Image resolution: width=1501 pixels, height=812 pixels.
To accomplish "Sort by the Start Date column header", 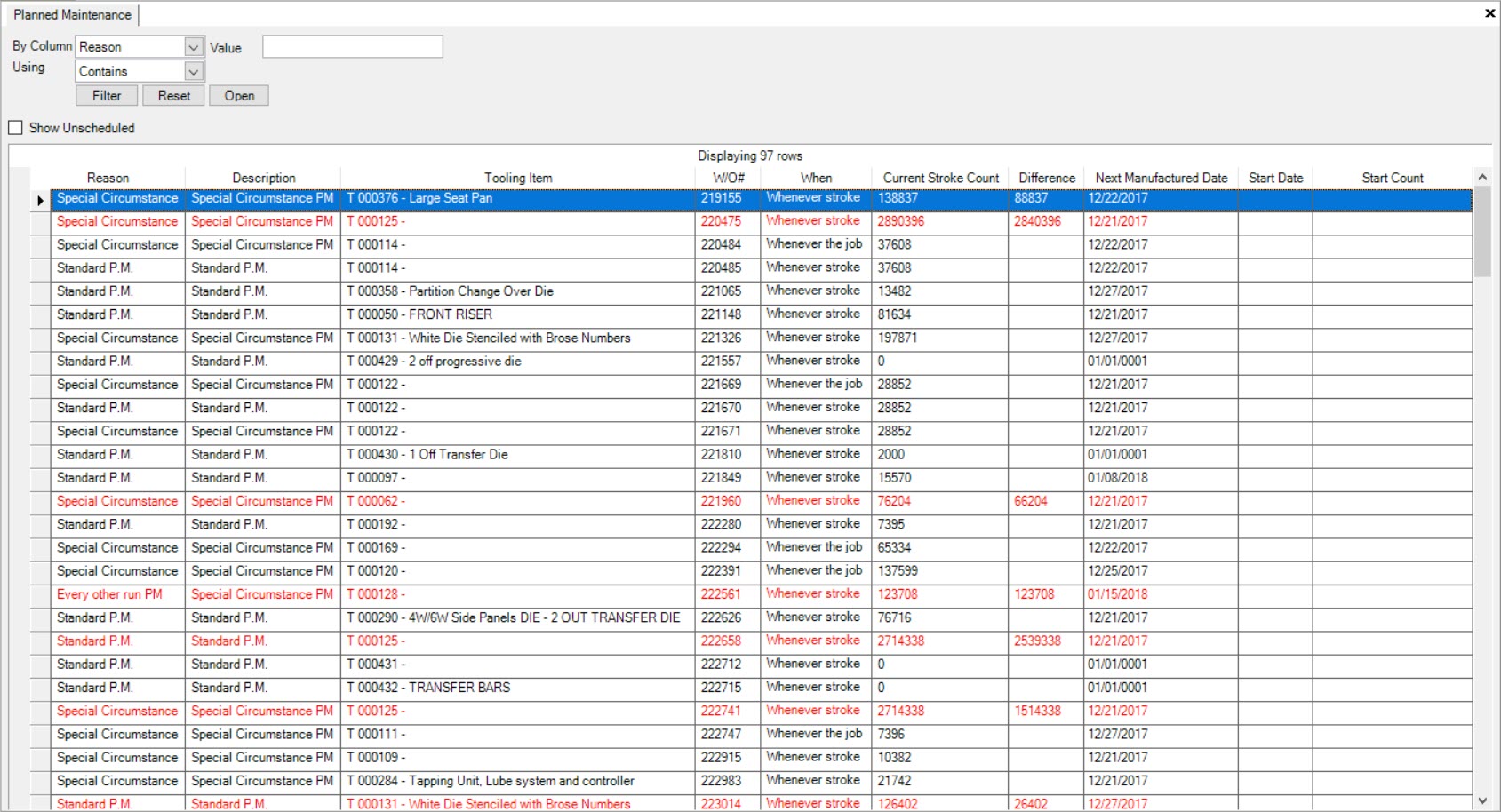I will (x=1276, y=178).
